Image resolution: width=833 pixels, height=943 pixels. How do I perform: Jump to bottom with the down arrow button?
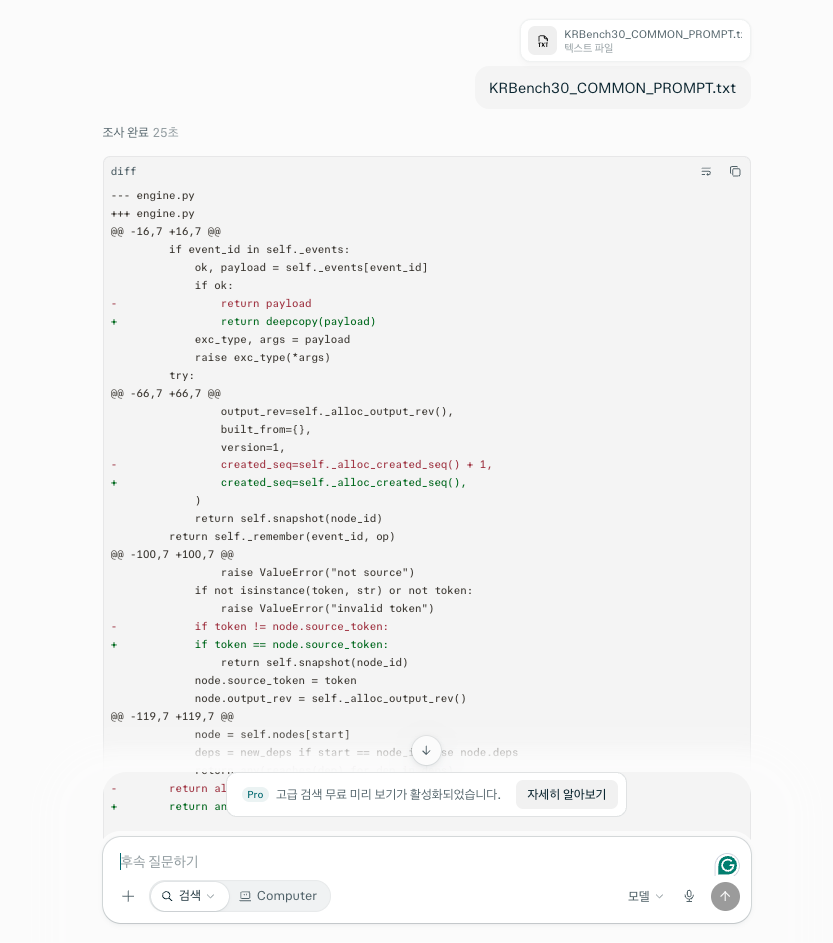[x=426, y=751]
